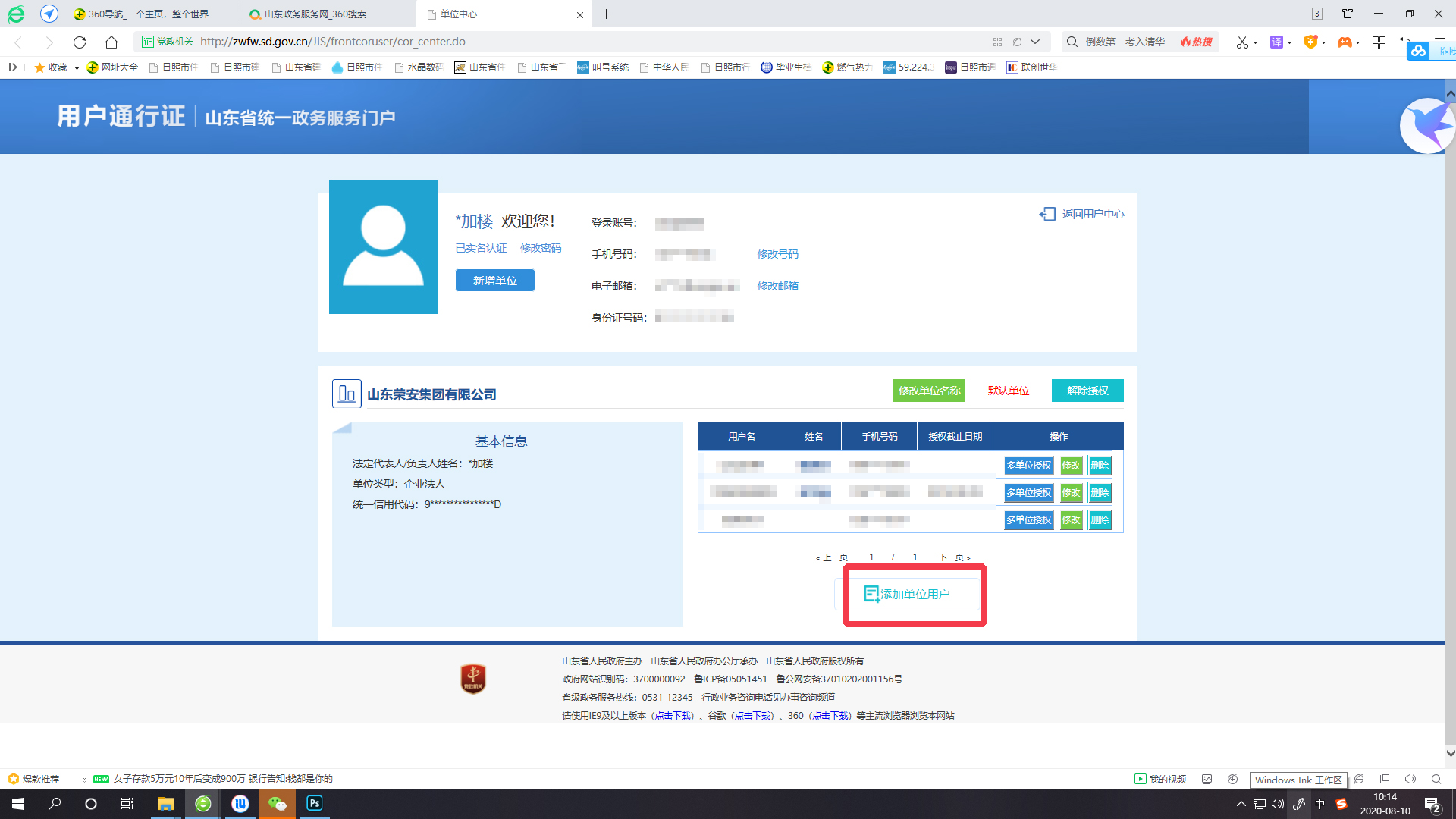The width and height of the screenshot is (1456, 819).
Task: Click the yellow wallet shield toolbar icon
Action: 1311,42
